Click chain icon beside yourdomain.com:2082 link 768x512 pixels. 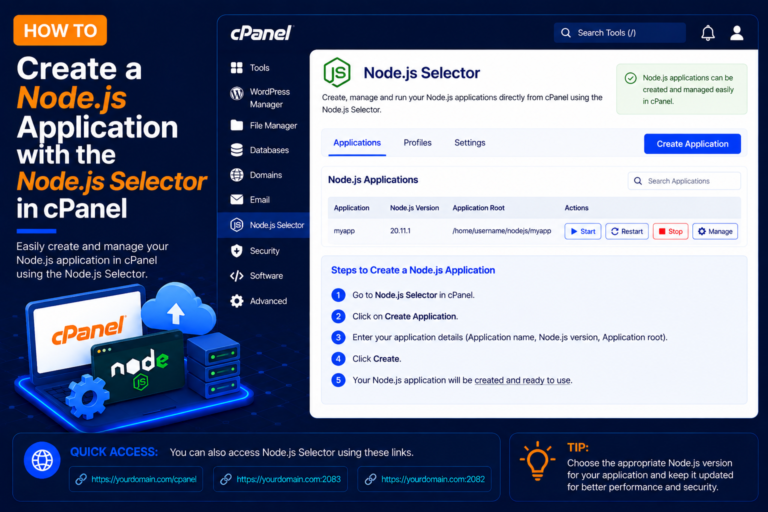click(370, 479)
